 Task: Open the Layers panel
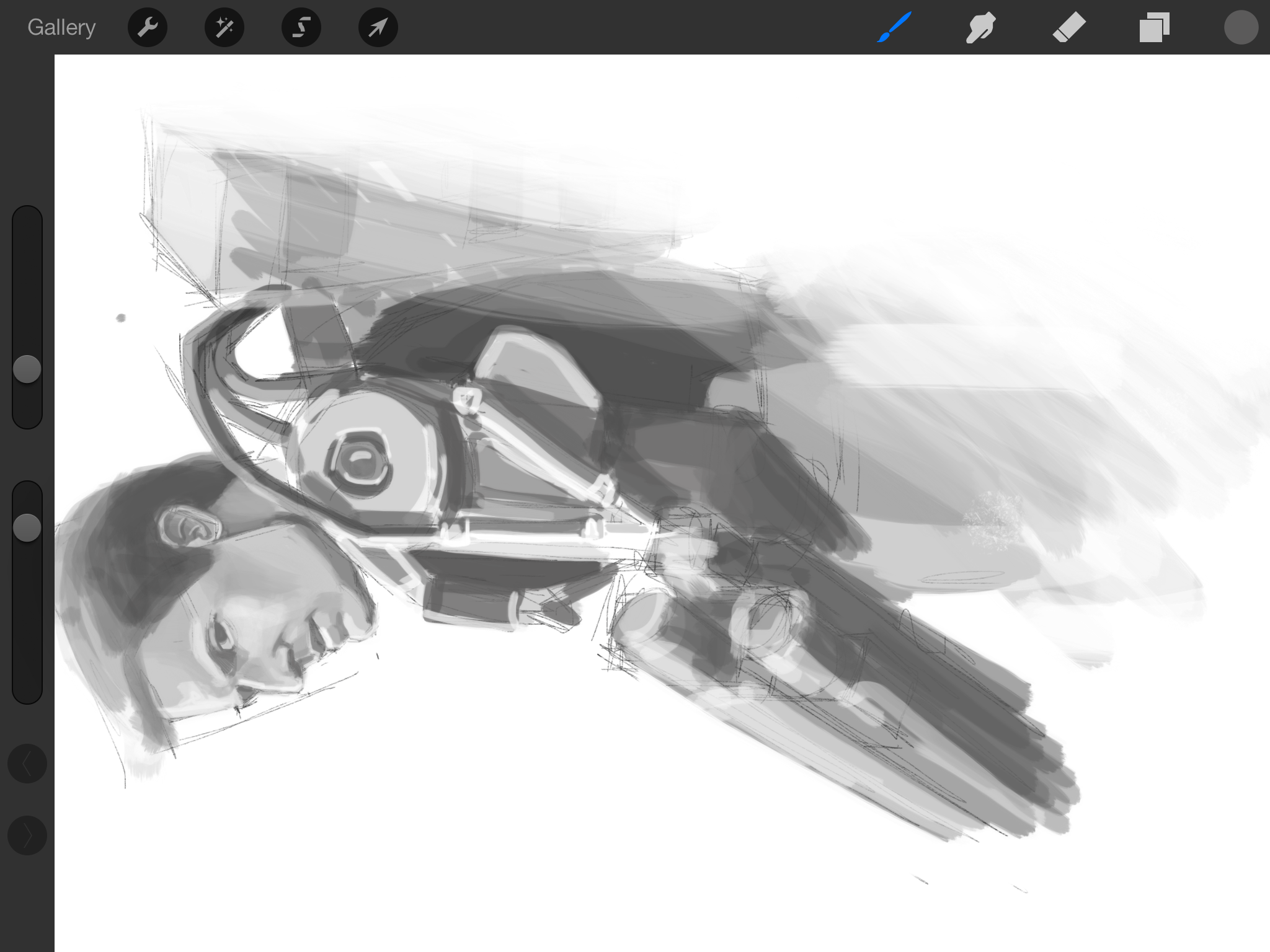pyautogui.click(x=1154, y=27)
